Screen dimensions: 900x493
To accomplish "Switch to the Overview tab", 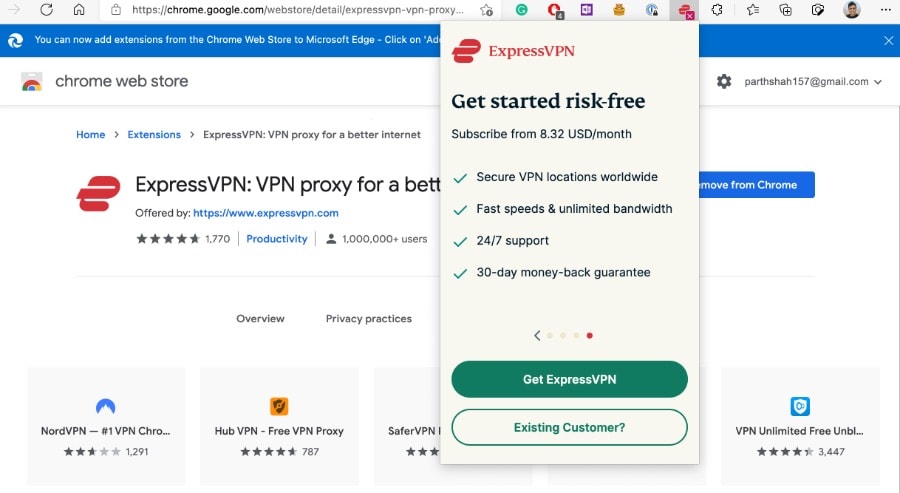I will tap(261, 319).
